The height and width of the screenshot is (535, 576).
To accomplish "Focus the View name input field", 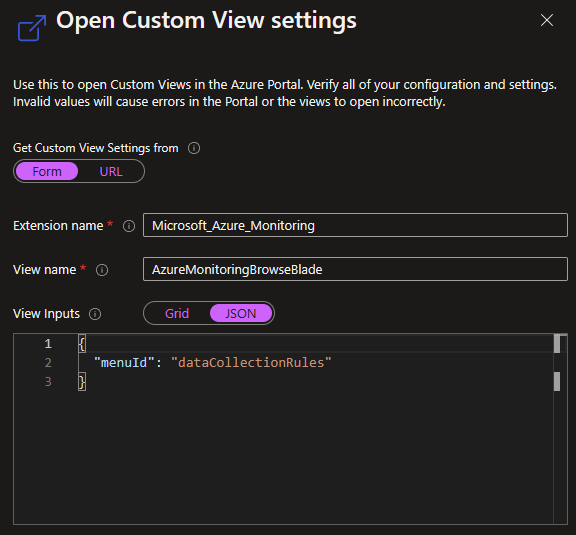I will click(355, 269).
